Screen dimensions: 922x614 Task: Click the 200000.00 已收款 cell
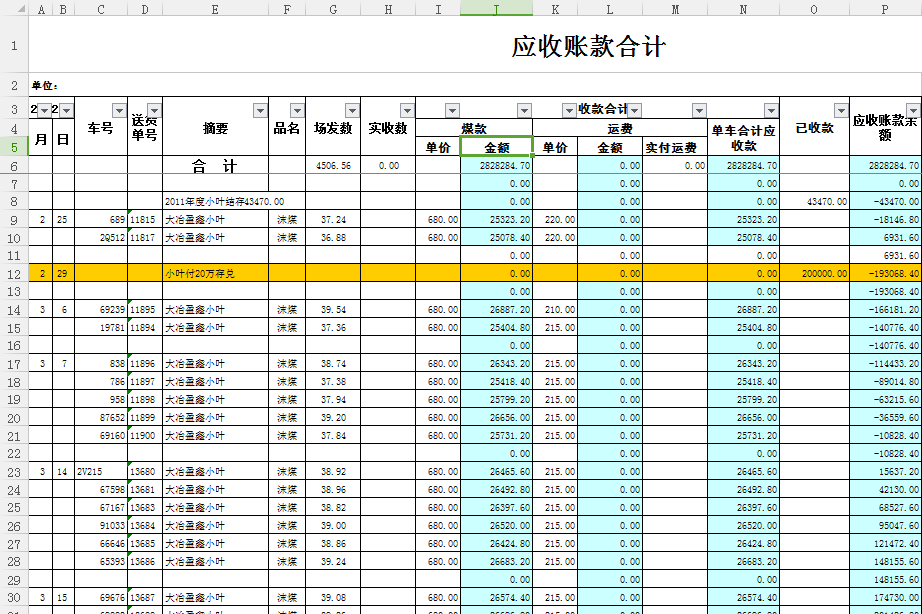pyautogui.click(x=814, y=273)
